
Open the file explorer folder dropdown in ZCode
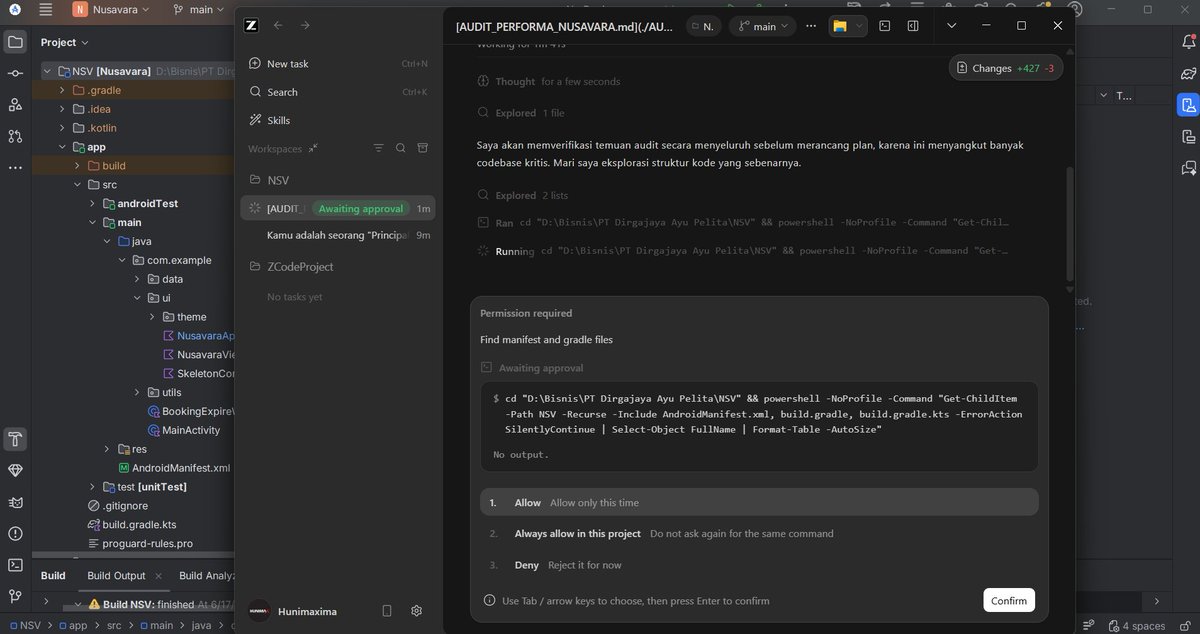[847, 26]
